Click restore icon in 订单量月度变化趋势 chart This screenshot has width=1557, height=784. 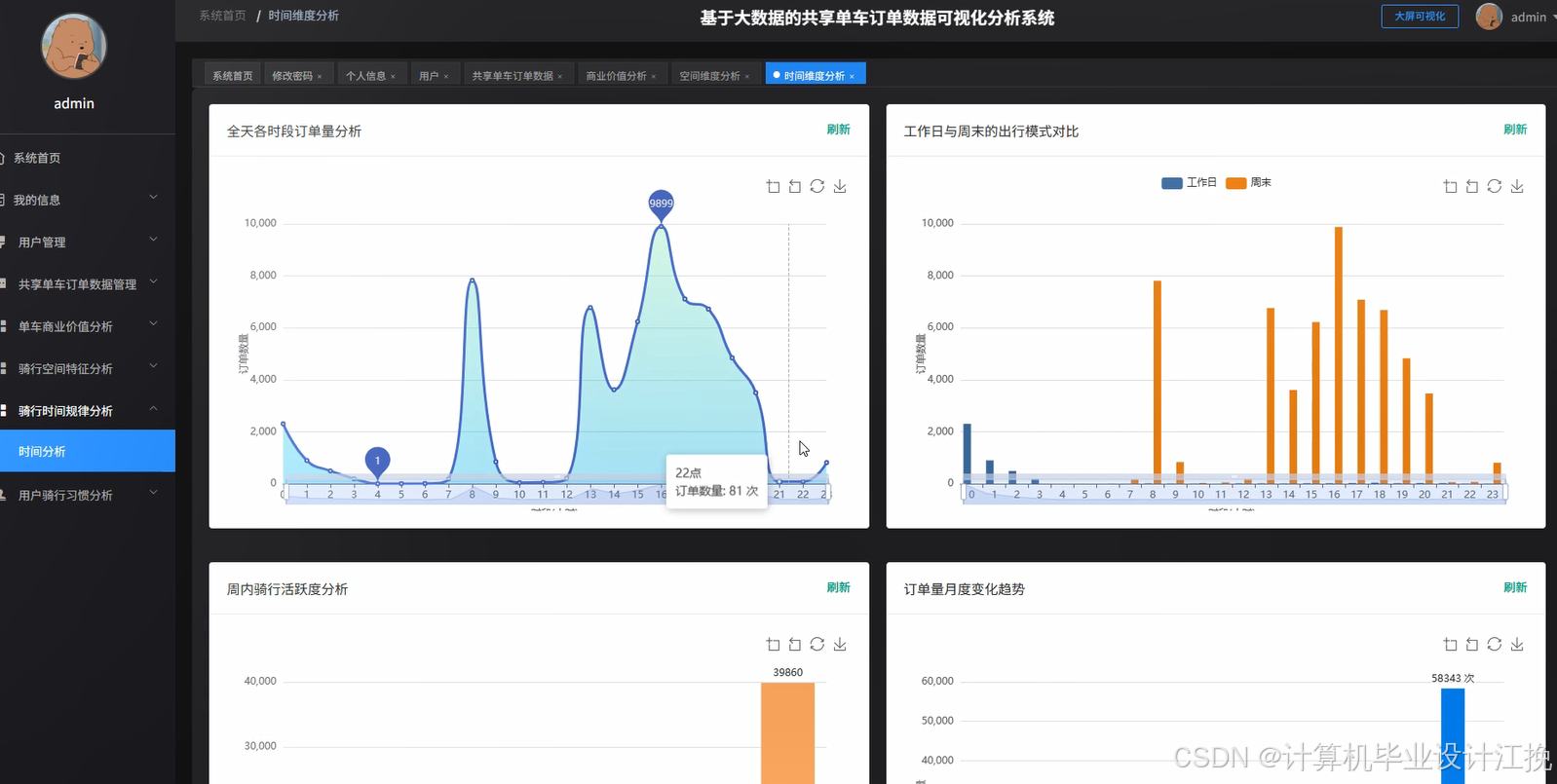pos(1495,644)
